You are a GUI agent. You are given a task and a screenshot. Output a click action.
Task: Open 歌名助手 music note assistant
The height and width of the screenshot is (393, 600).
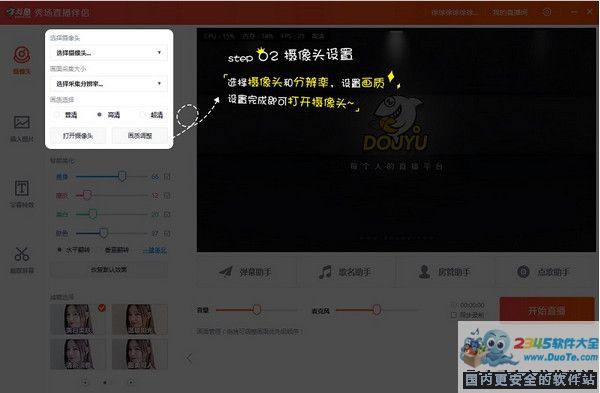click(345, 272)
